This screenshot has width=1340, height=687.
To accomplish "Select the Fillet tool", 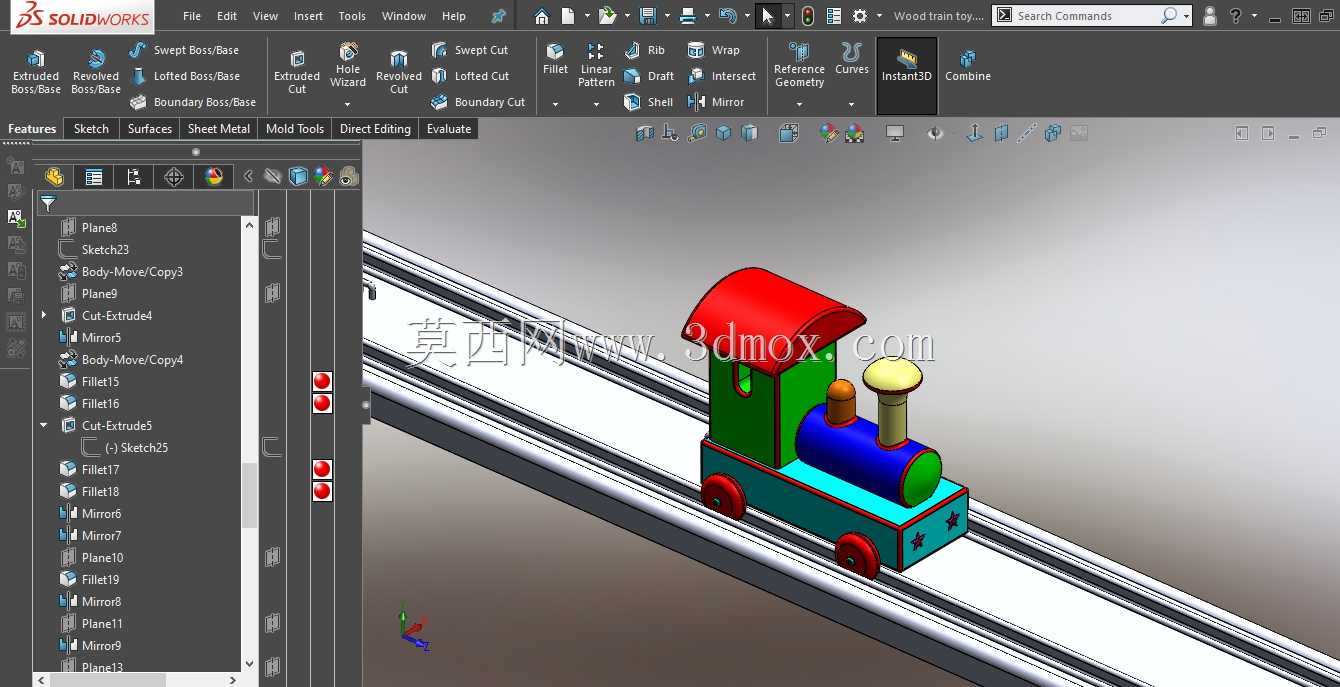I will [555, 60].
